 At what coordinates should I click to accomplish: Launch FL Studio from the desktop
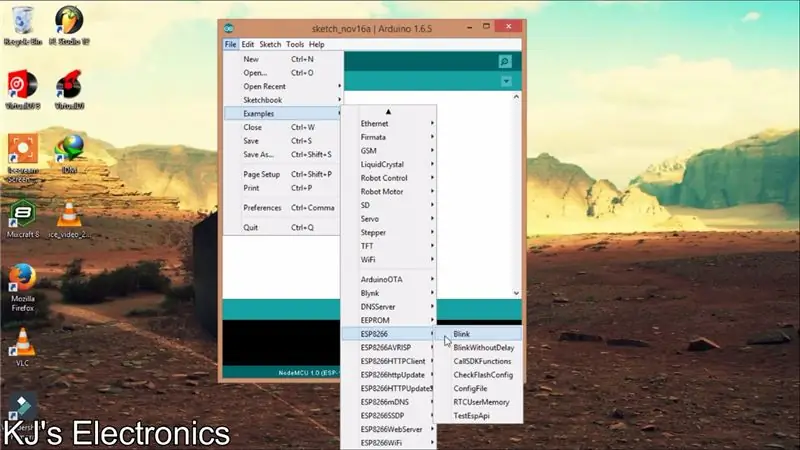tap(69, 26)
